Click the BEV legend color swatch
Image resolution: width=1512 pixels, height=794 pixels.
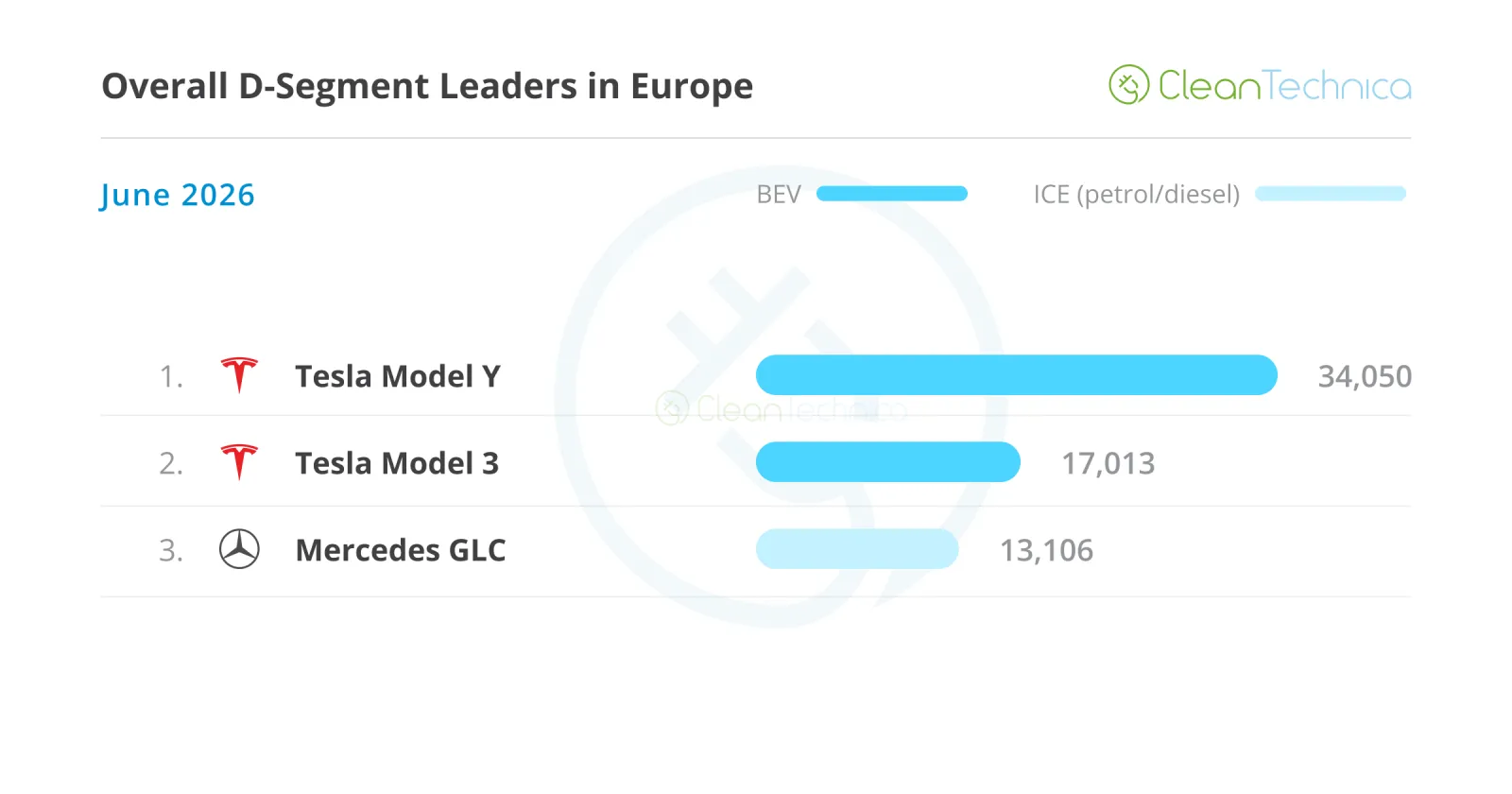tap(892, 194)
